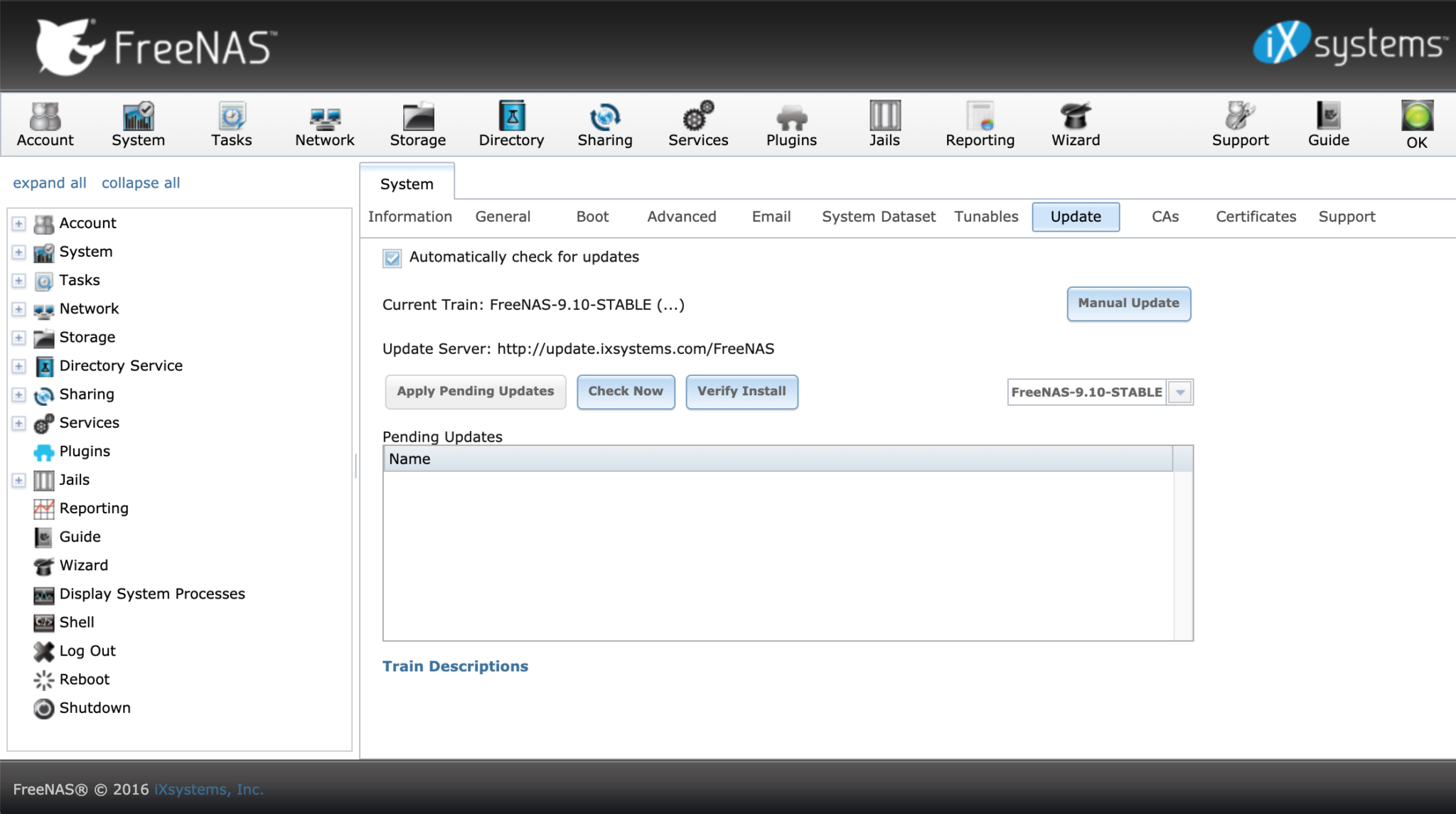Click the iXsystems, Inc. footer link
Viewport: 1456px width, 814px height.
207,789
